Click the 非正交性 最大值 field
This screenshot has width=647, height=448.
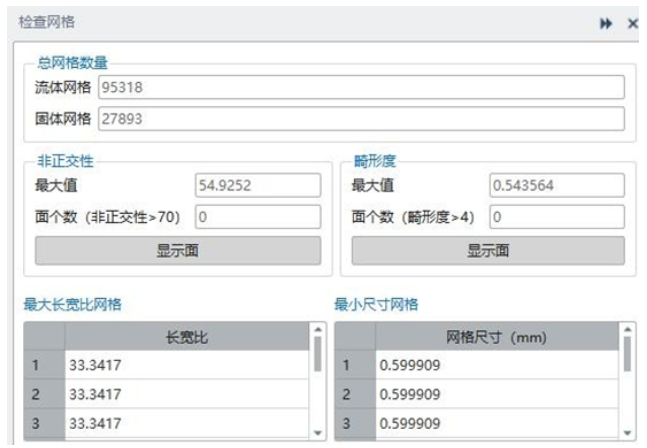[x=257, y=185]
